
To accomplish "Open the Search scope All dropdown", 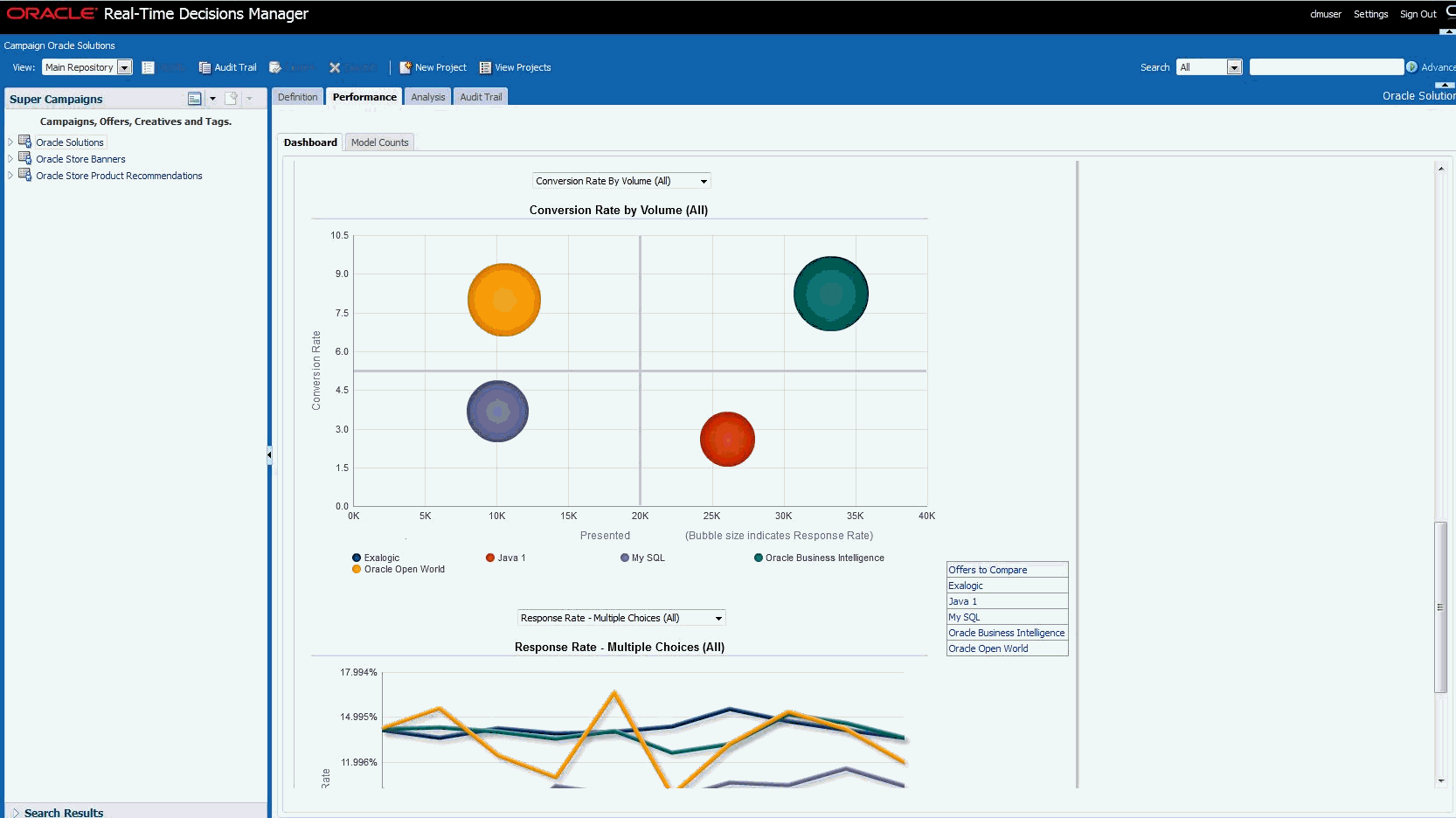I will point(1234,68).
